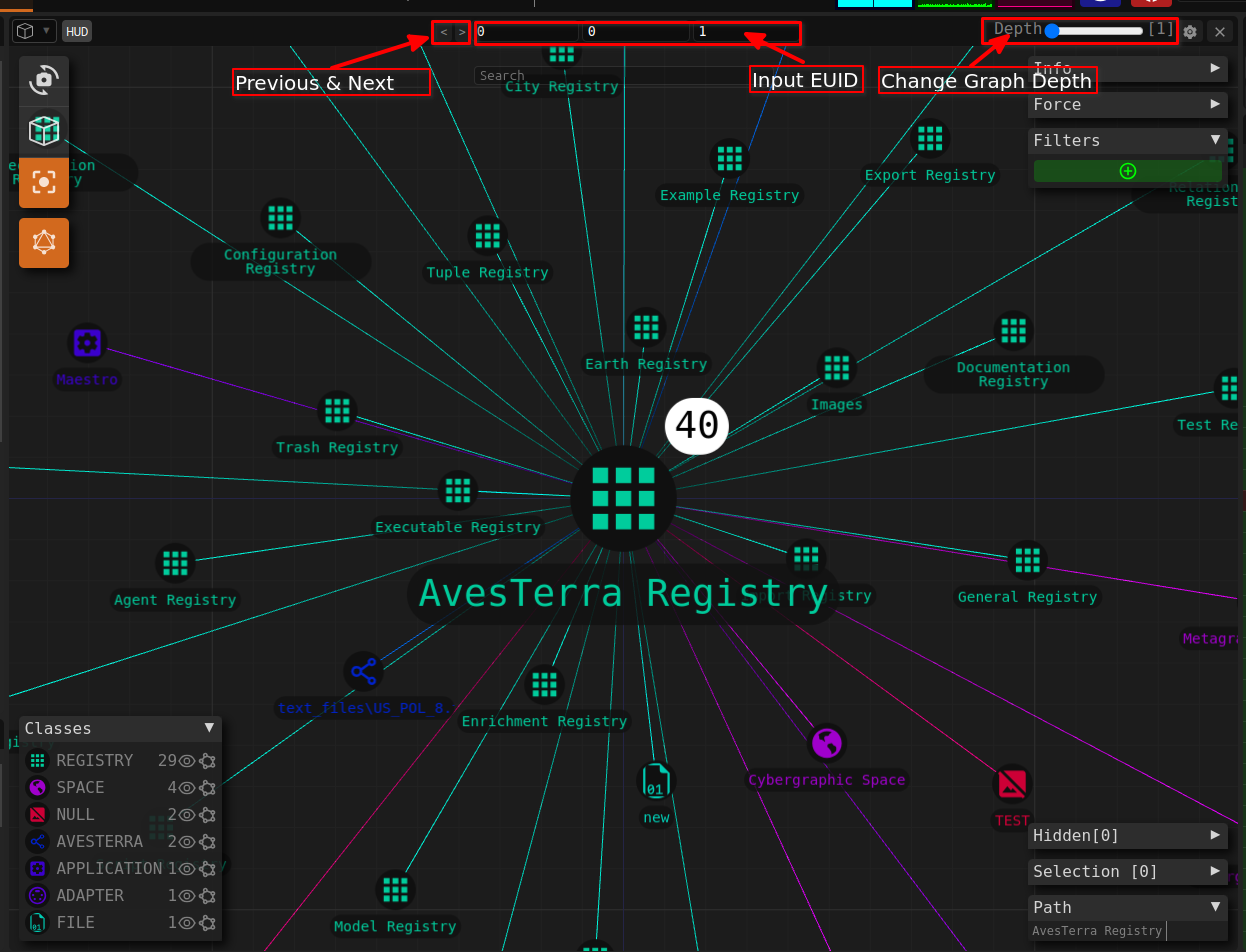Toggle visibility eye for FILE class

click(x=187, y=923)
